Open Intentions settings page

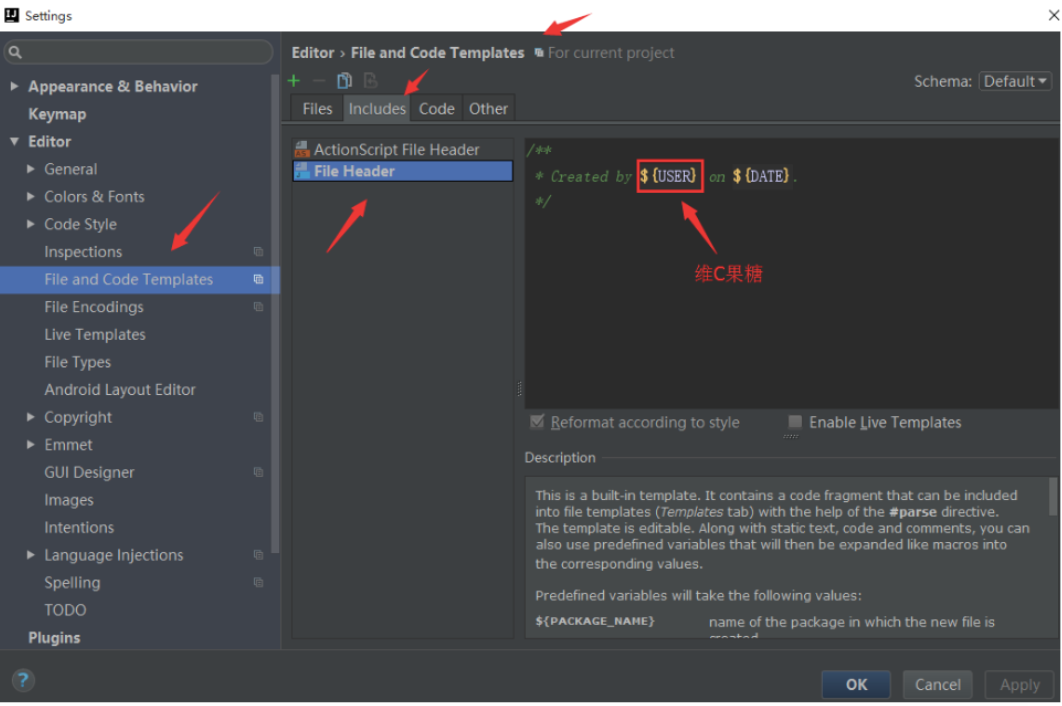[79, 527]
